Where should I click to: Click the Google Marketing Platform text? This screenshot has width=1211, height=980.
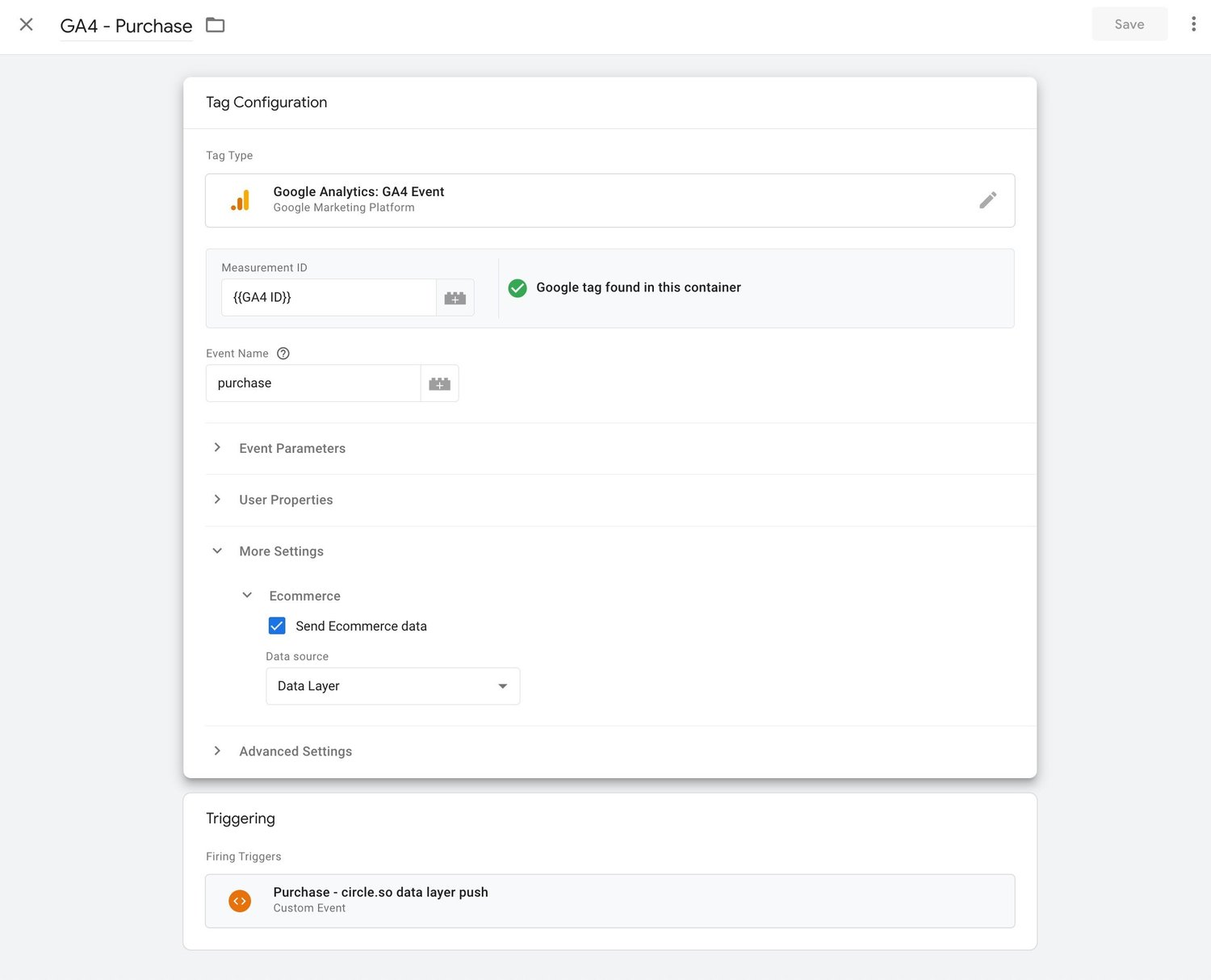(x=344, y=207)
